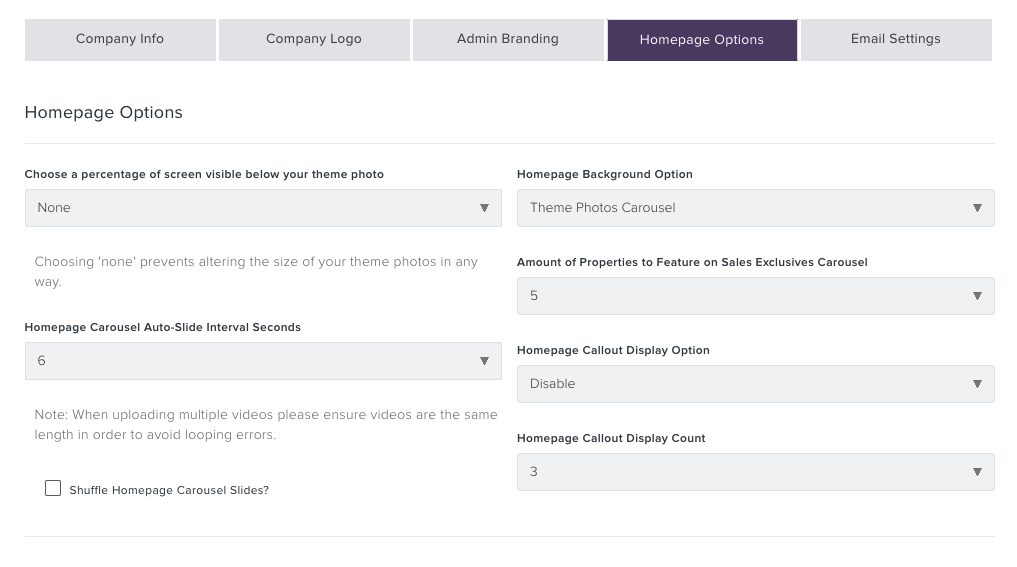Open the Homepage Callout Display Count dropdown
The image size is (1017, 567).
tap(756, 472)
